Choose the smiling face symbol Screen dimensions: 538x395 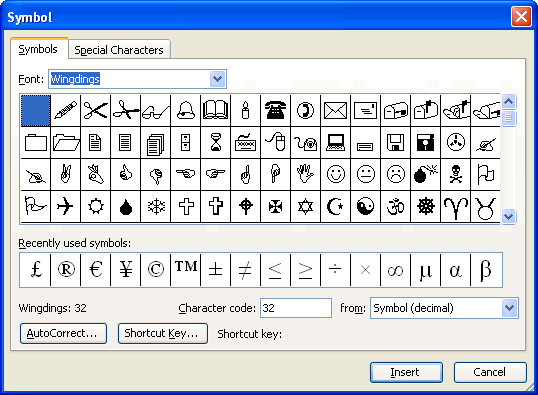(x=336, y=174)
